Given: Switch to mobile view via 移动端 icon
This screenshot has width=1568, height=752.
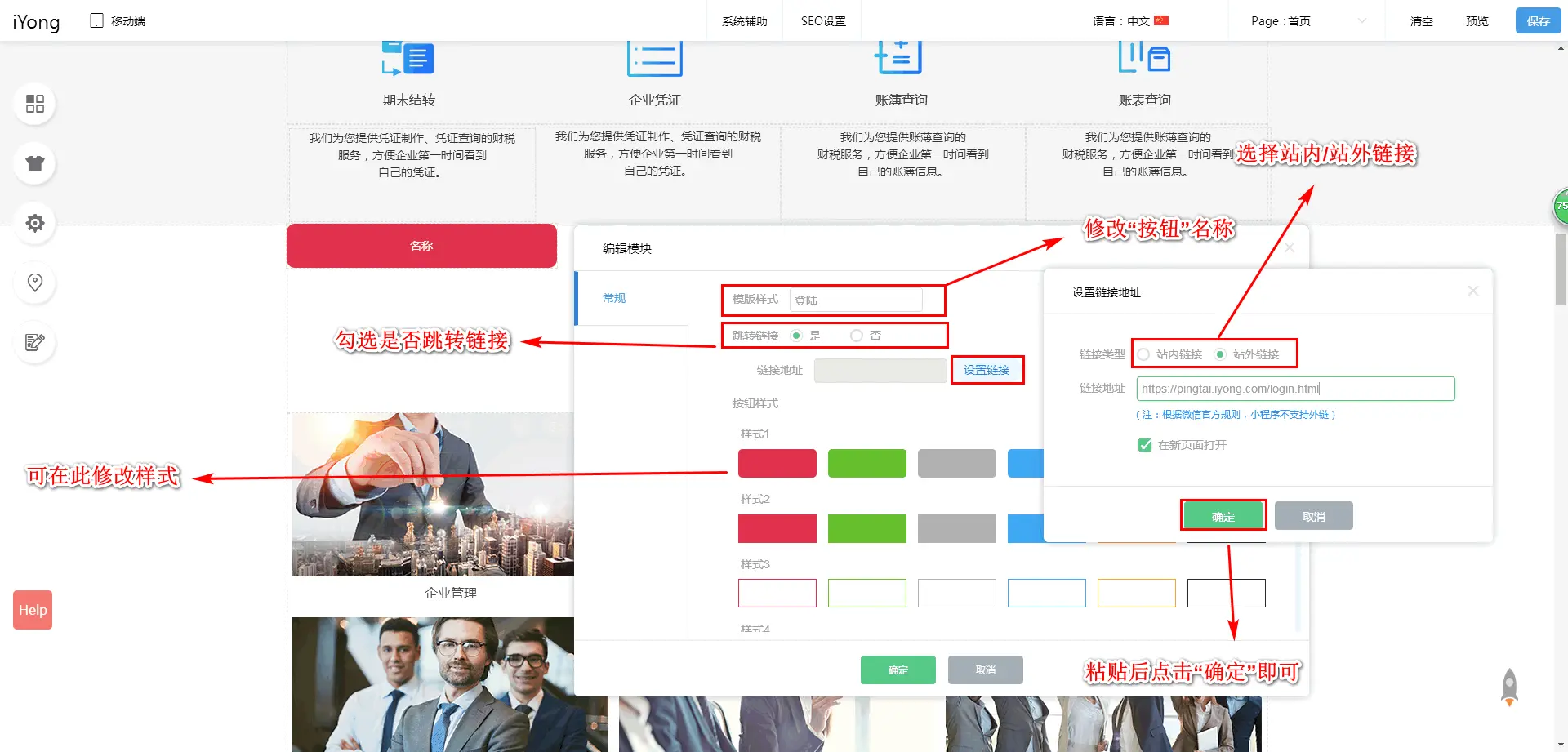Looking at the screenshot, I should click(x=118, y=21).
